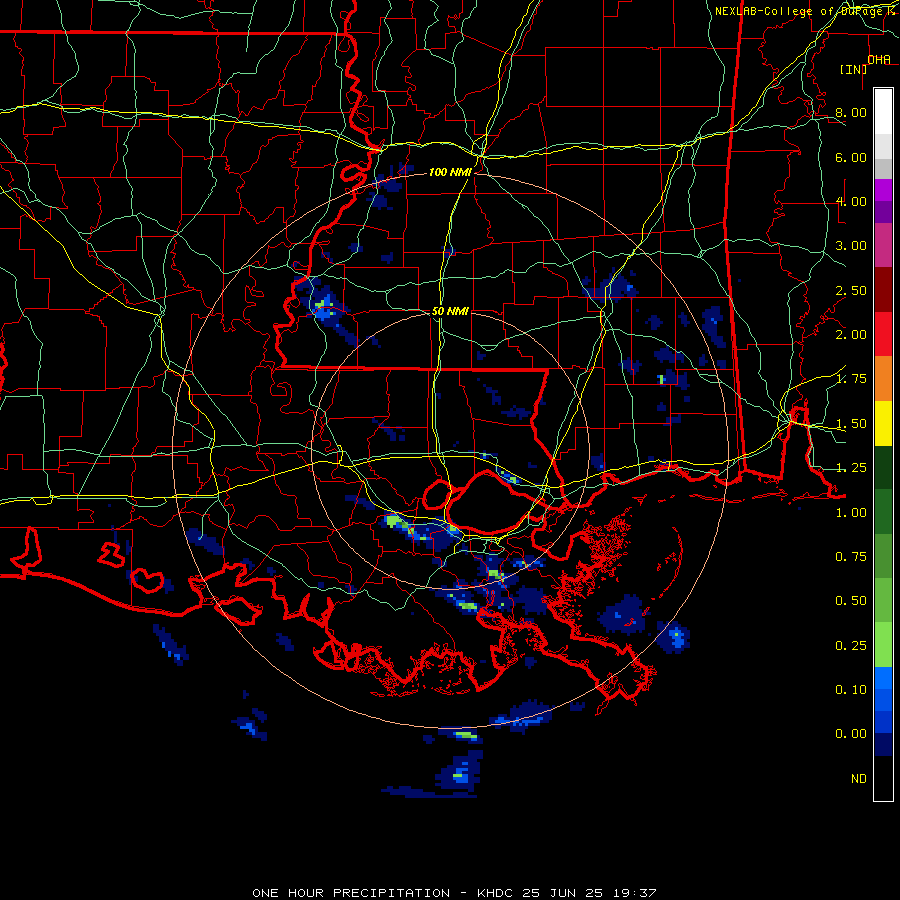Click the '0.75' legend value
Viewport: 900px width, 900px height.
pos(851,557)
